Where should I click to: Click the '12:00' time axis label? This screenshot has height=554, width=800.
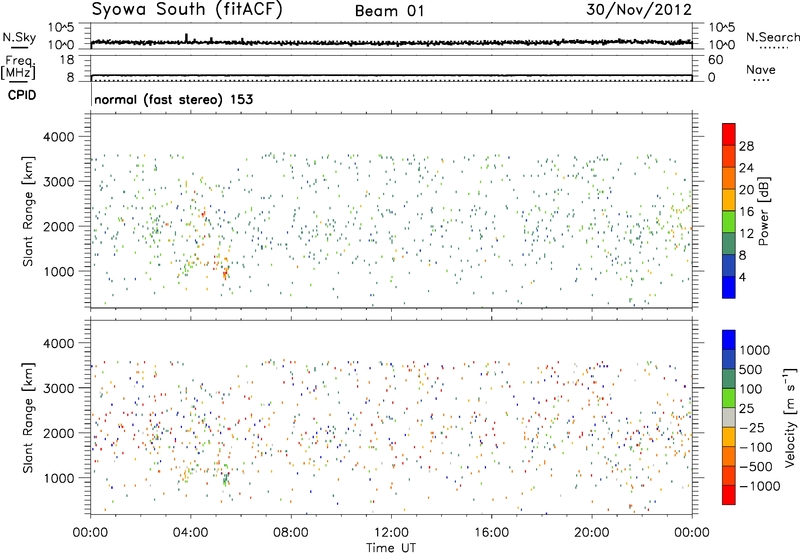coord(391,533)
